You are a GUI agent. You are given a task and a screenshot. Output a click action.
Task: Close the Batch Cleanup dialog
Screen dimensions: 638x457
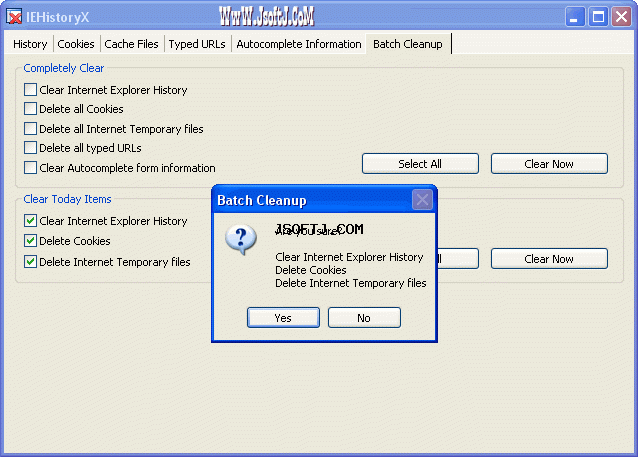coord(422,200)
